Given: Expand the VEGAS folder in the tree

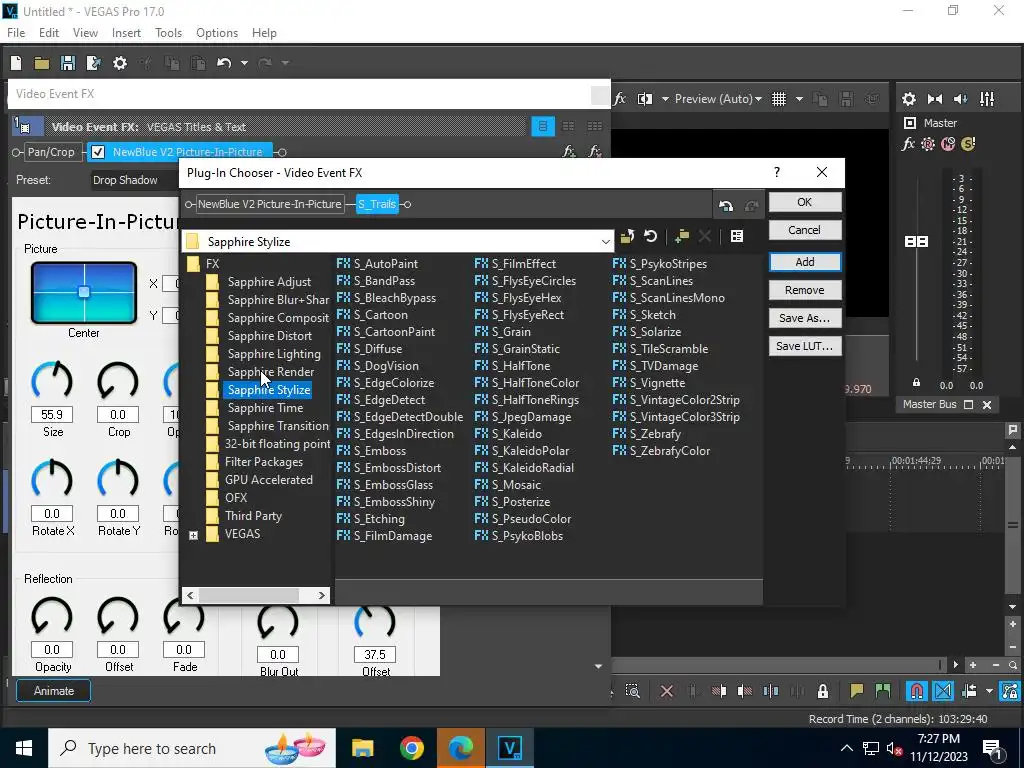Looking at the screenshot, I should 193,536.
